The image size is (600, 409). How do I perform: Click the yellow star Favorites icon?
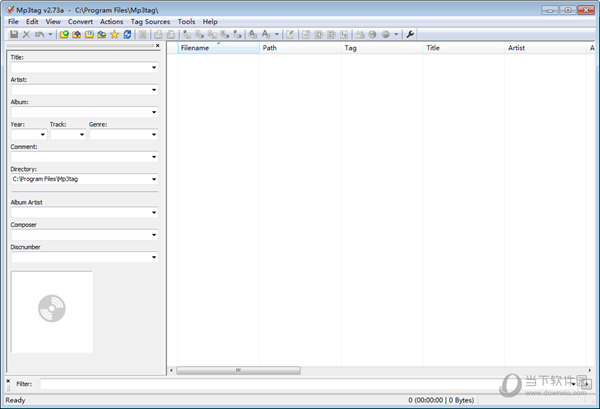[114, 34]
